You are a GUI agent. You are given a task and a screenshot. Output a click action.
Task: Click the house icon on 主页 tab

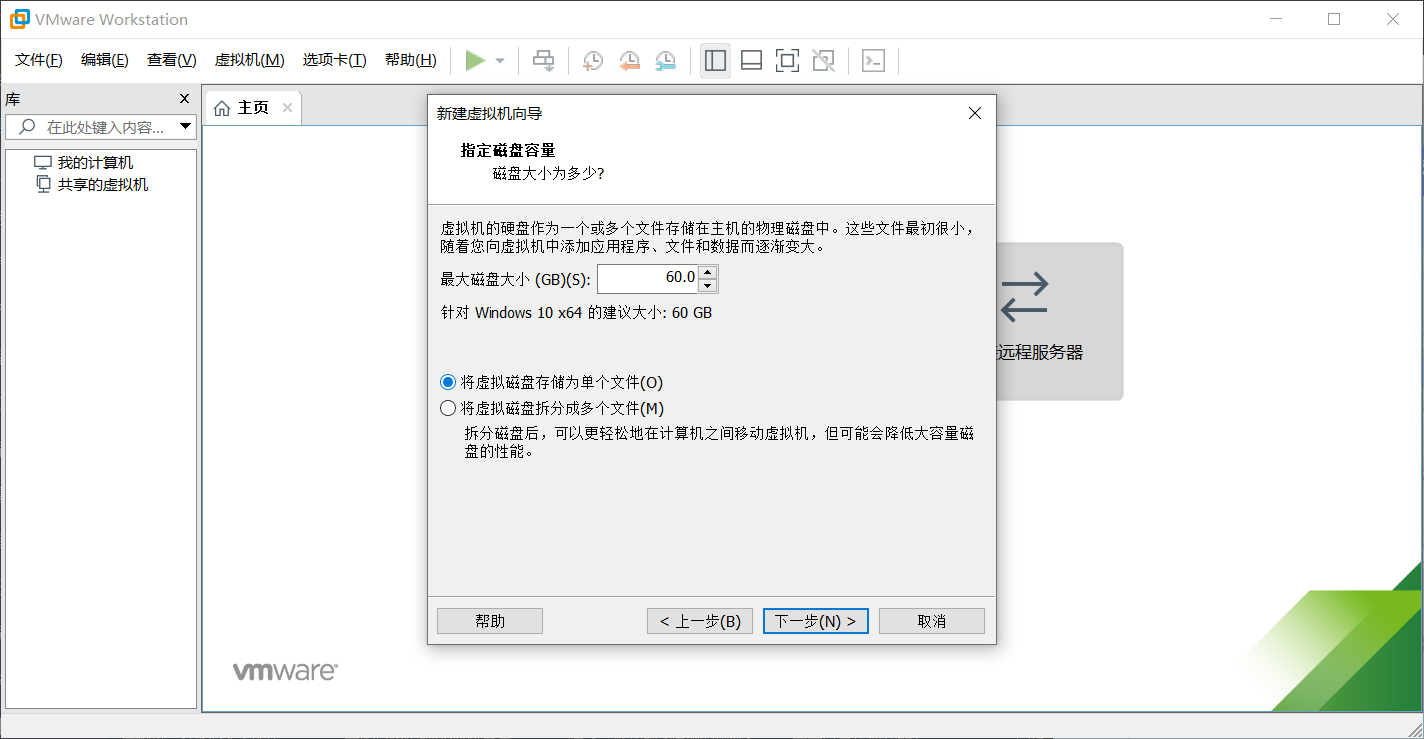[x=222, y=108]
